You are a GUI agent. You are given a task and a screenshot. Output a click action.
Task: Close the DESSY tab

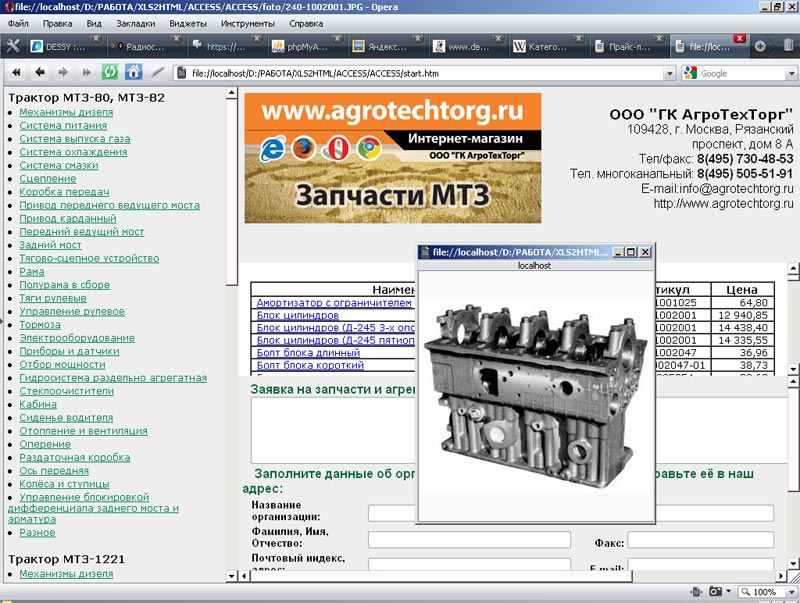pyautogui.click(x=95, y=38)
